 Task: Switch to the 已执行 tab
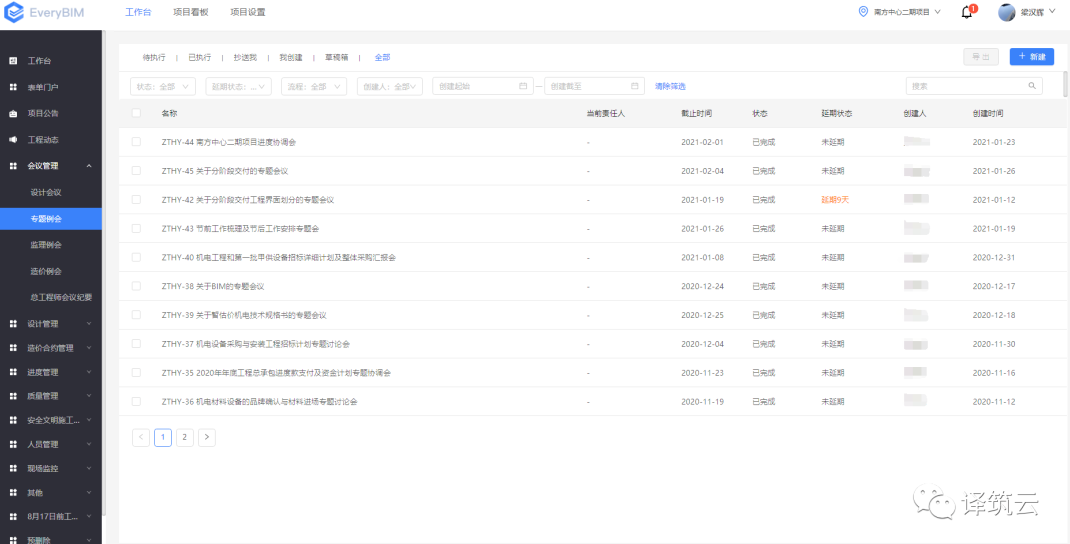click(199, 58)
